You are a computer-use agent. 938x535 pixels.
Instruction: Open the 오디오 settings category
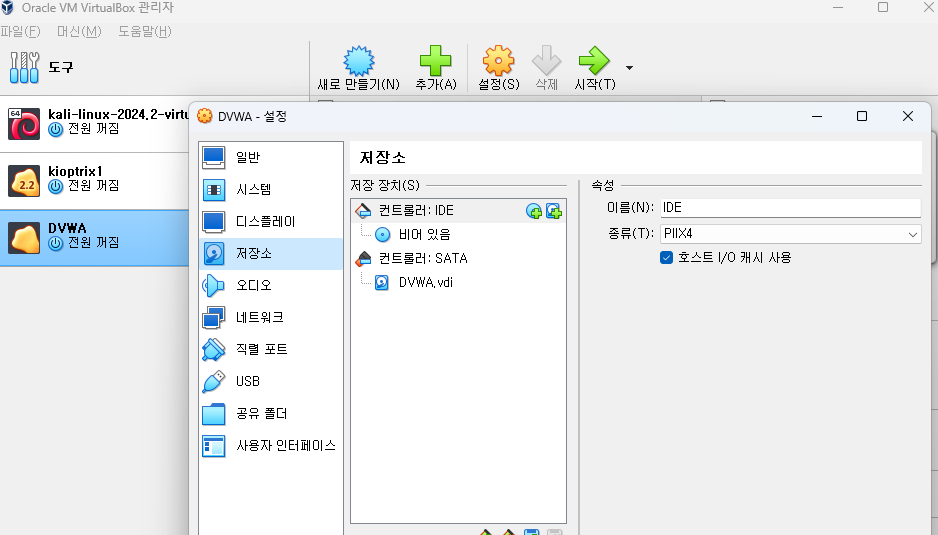[x=271, y=285]
